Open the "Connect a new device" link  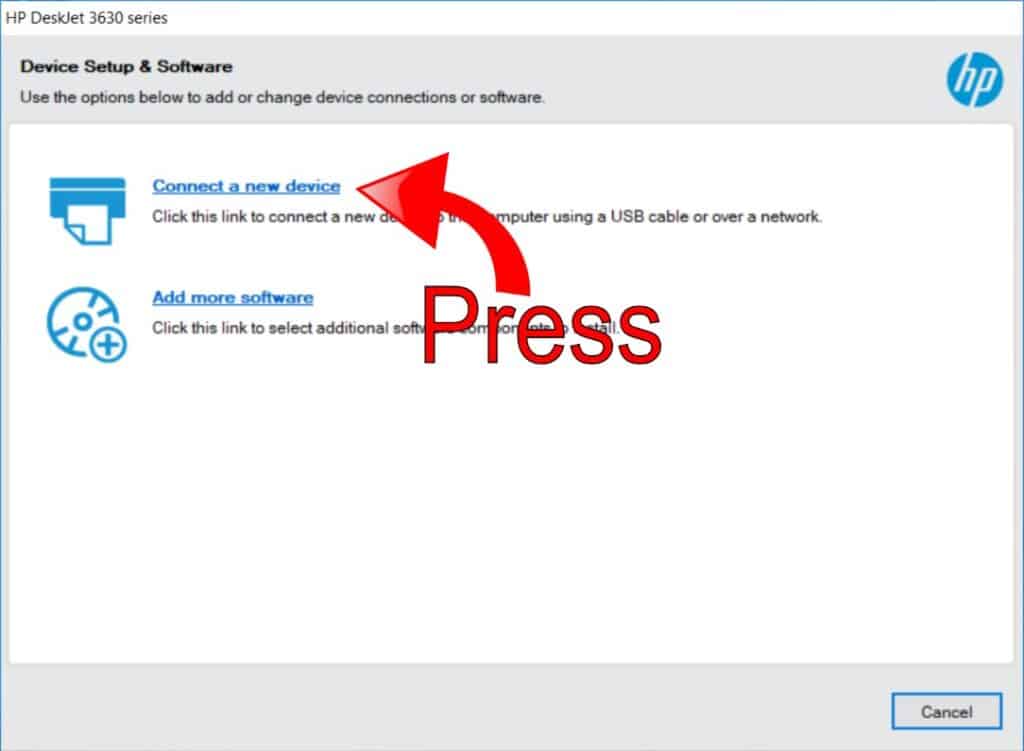pyautogui.click(x=246, y=186)
